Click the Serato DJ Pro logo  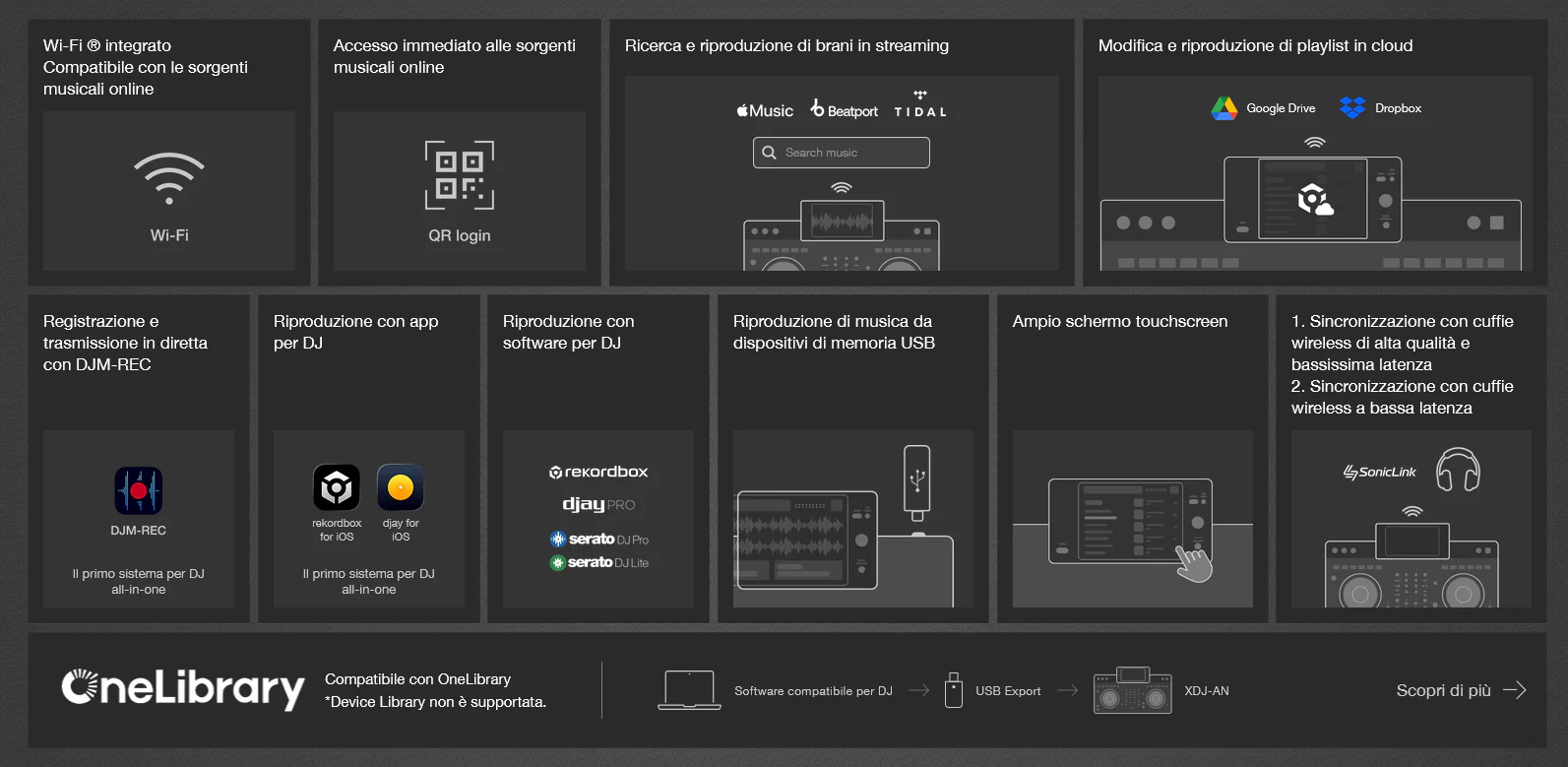pos(598,539)
